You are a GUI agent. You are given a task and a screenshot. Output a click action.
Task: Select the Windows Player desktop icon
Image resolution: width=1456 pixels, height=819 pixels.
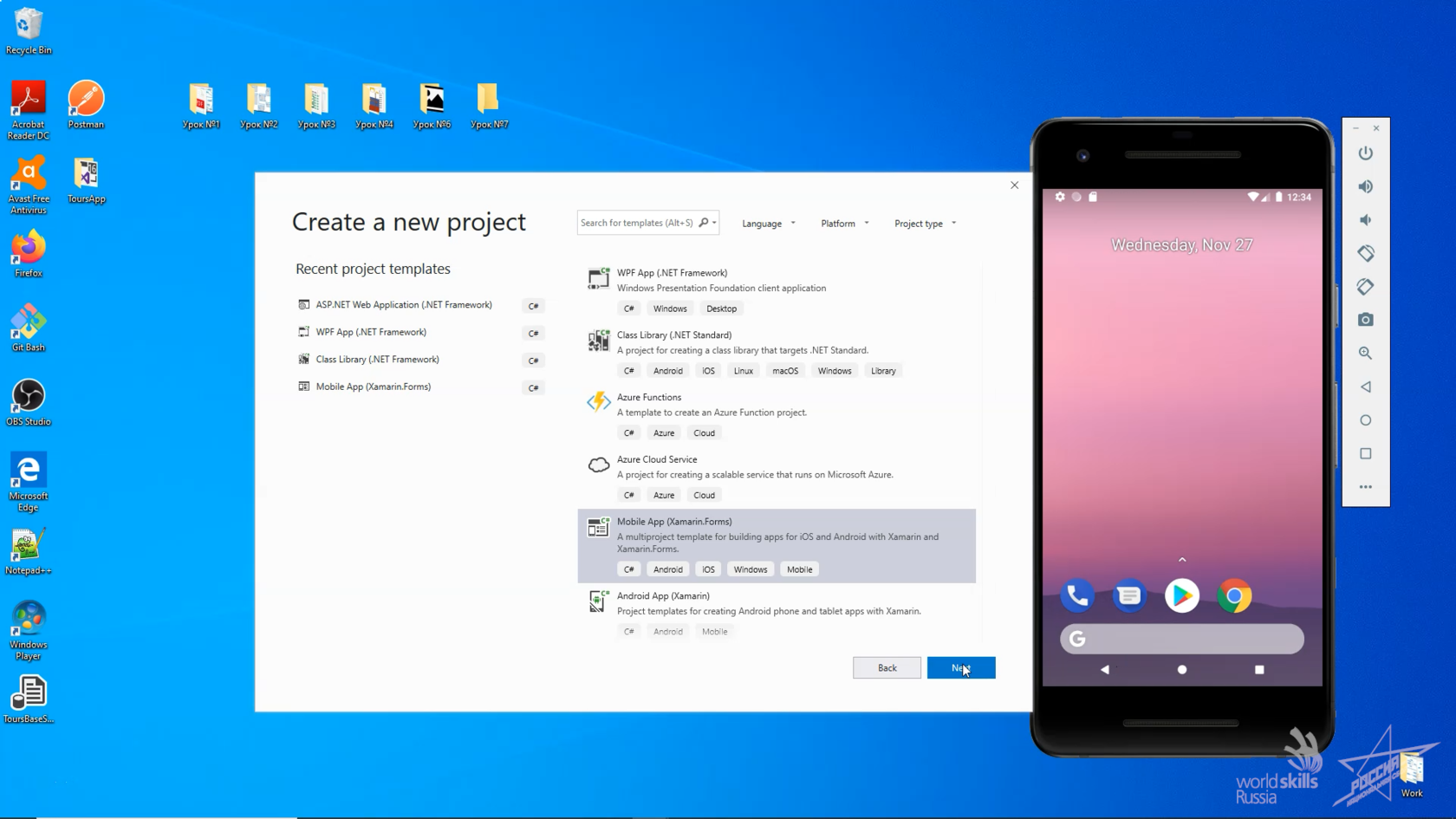tap(28, 631)
